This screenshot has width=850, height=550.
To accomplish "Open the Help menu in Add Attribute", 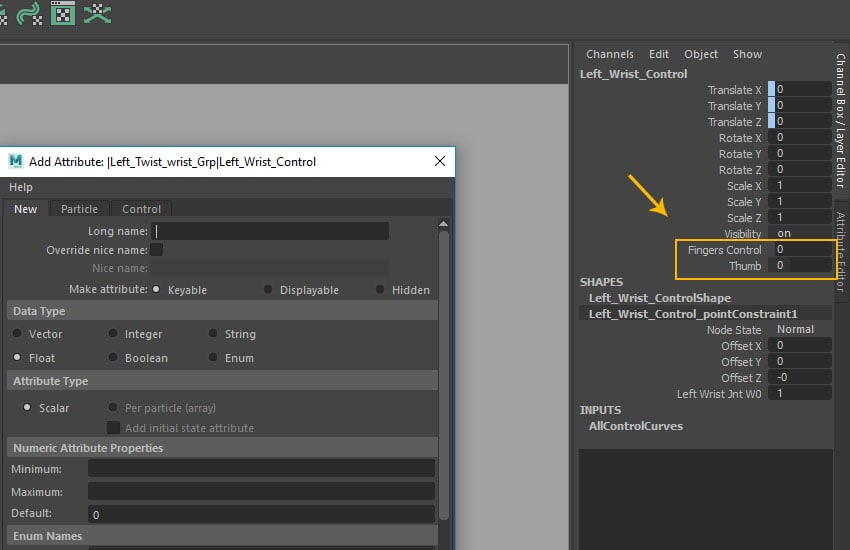I will [21, 187].
